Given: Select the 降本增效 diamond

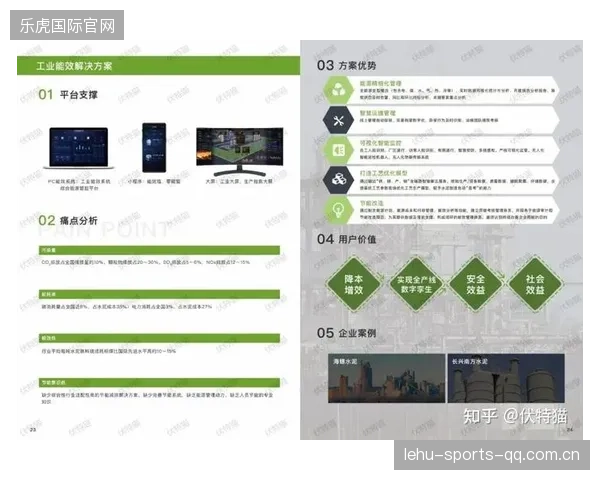Looking at the screenshot, I should tap(354, 284).
